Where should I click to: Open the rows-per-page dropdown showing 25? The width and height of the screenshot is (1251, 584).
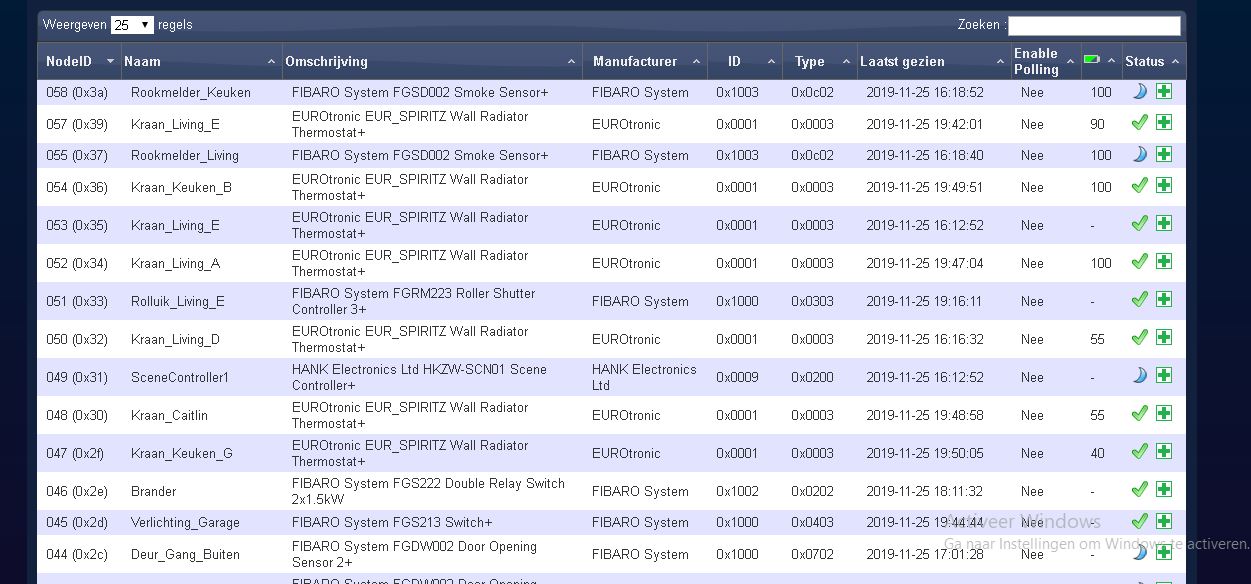(x=132, y=25)
